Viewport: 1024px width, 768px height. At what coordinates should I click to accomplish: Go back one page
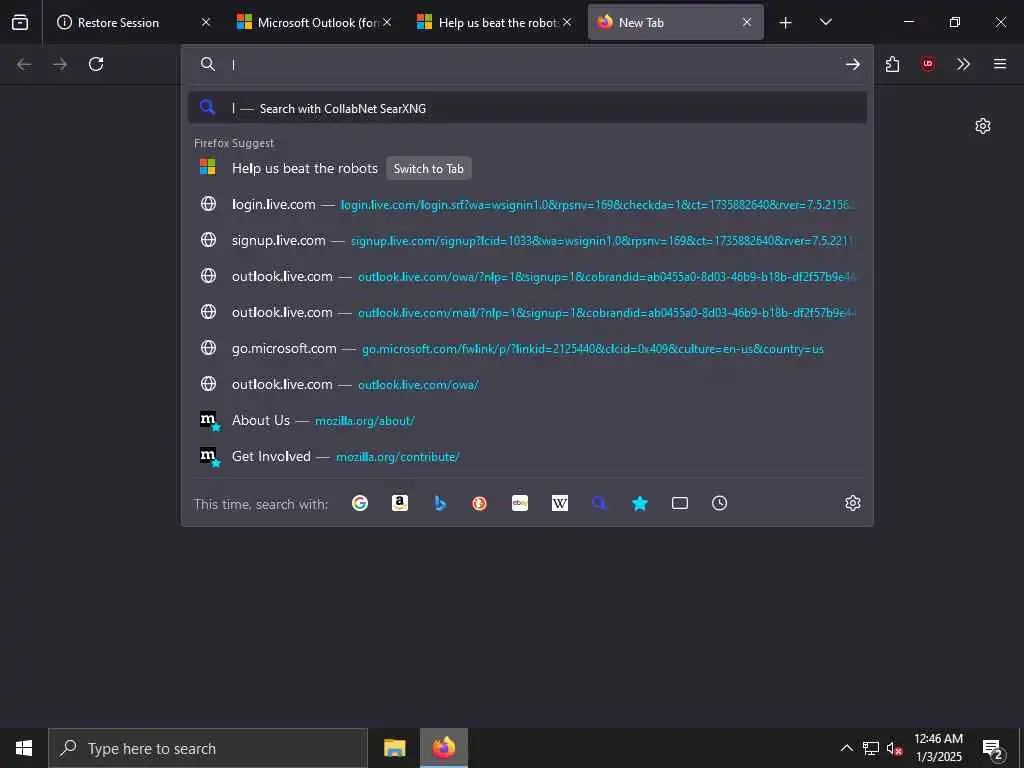[x=24, y=64]
